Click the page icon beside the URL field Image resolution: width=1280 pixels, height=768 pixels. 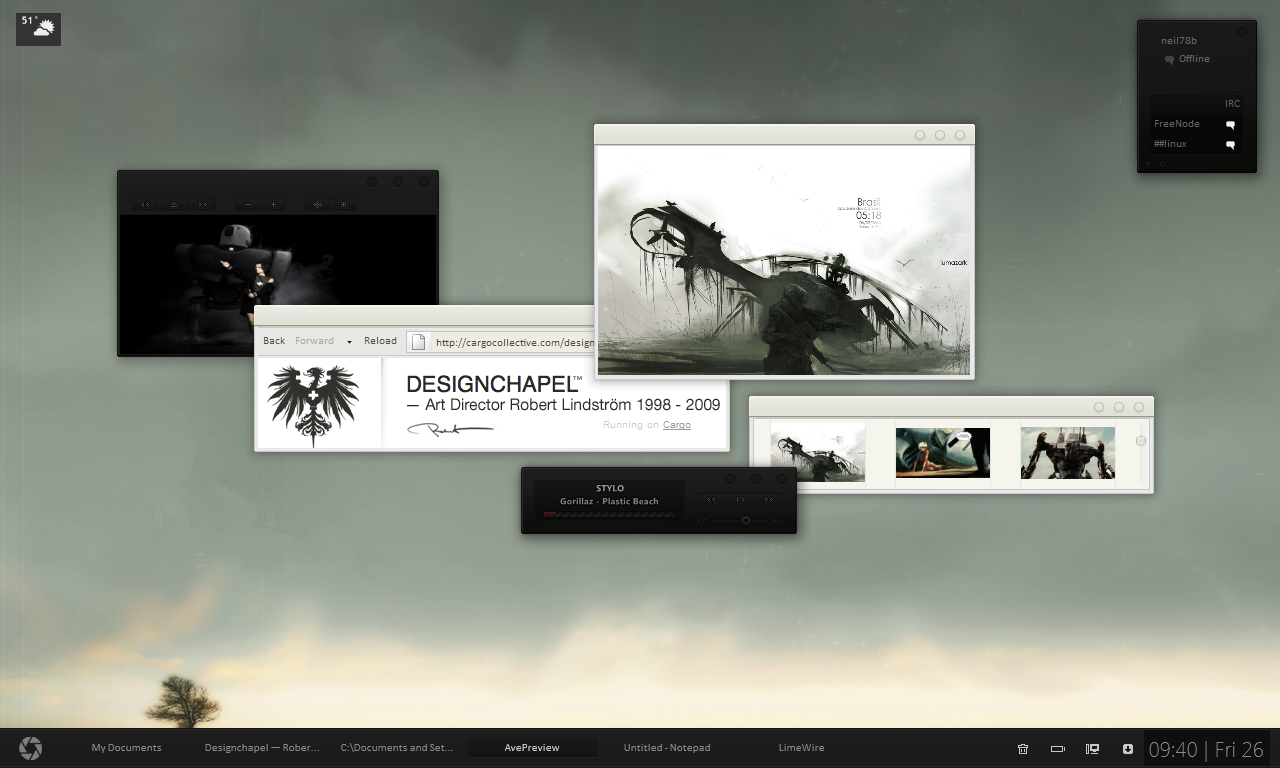click(419, 342)
